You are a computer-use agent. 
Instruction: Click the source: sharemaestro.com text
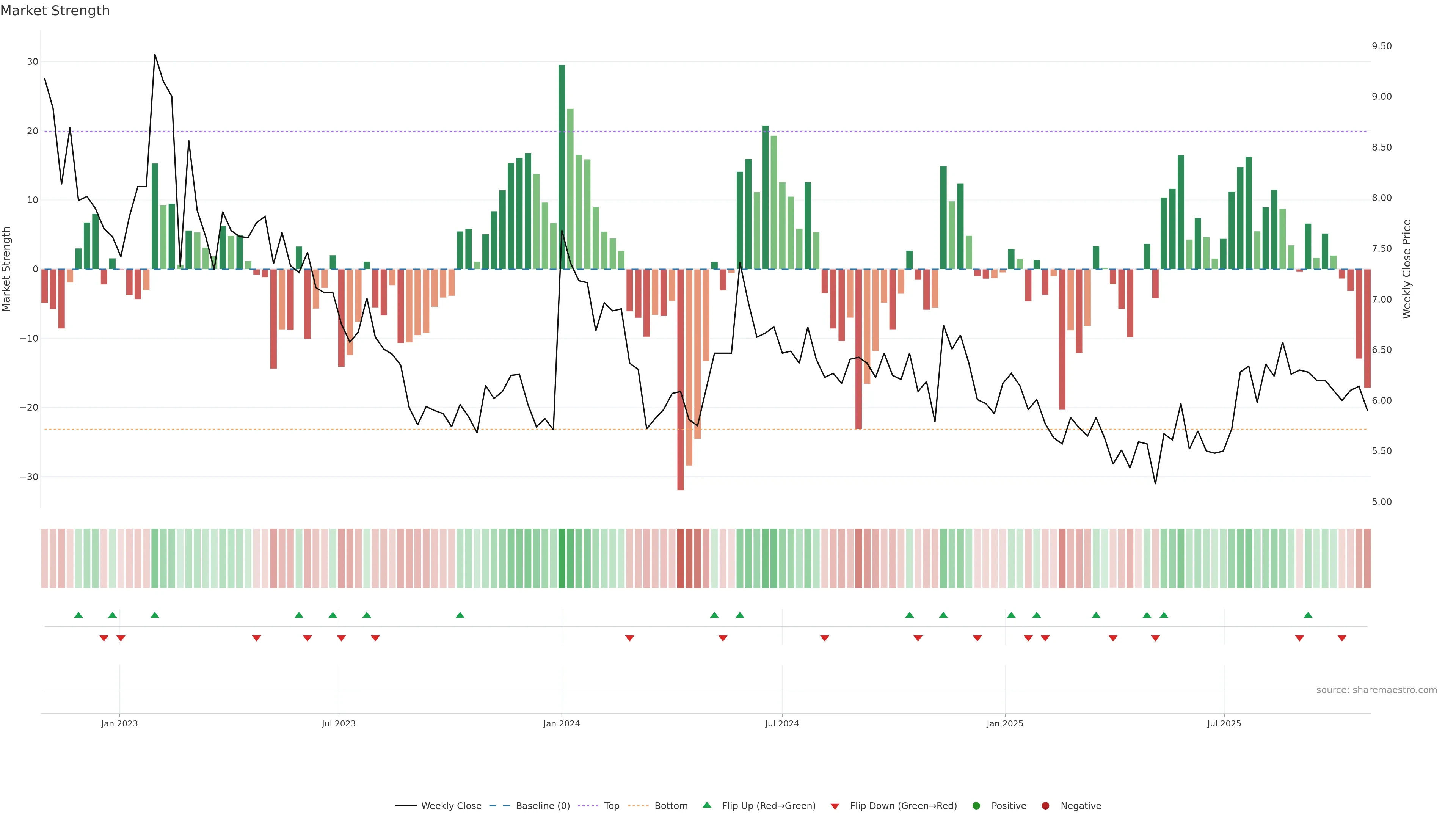pyautogui.click(x=1376, y=690)
